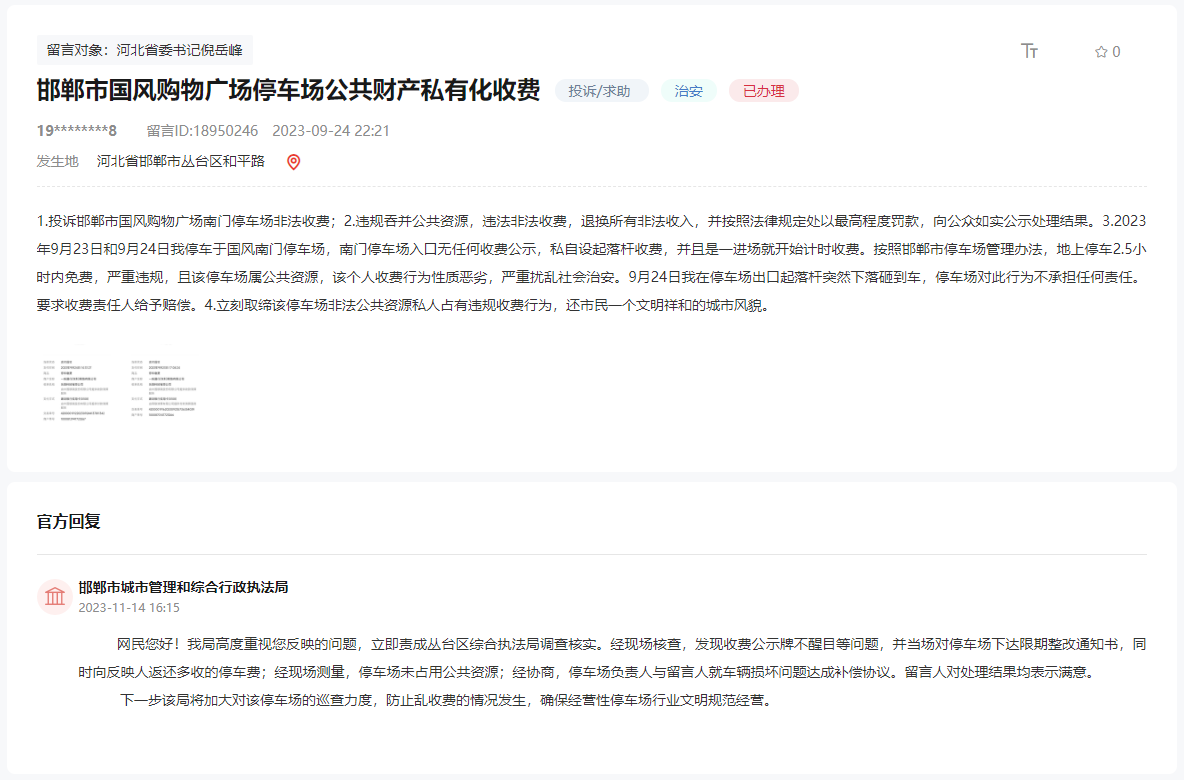Click the 留言ID:18950246 text
This screenshot has width=1184, height=780.
[x=202, y=131]
